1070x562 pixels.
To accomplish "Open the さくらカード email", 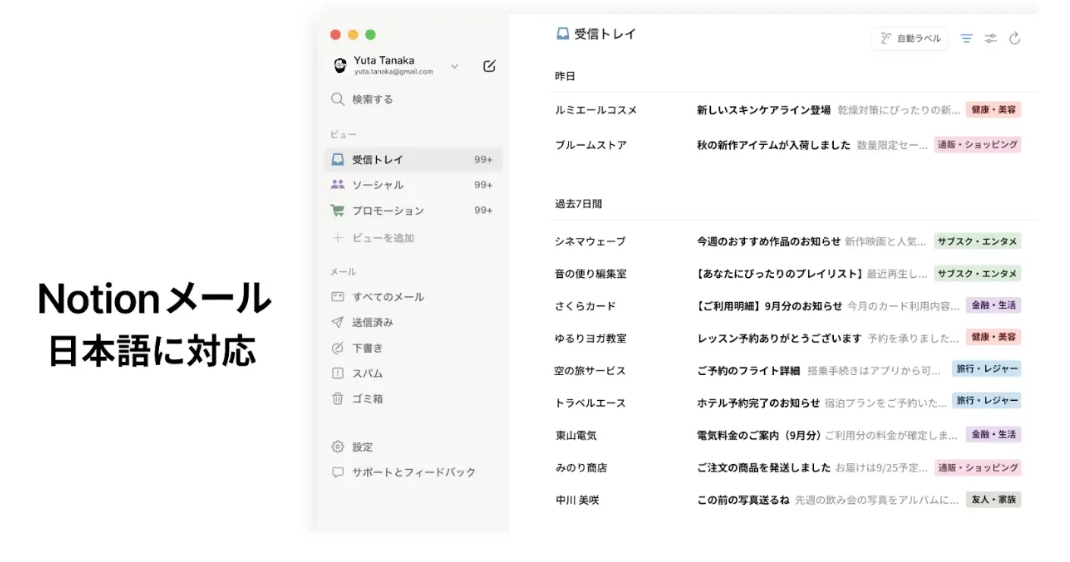I will (x=788, y=306).
